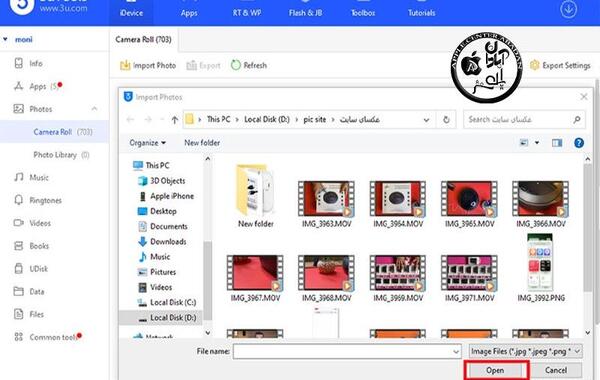Select Camera Roll in sidebar
Viewport: 600px width, 380px height.
[54, 132]
